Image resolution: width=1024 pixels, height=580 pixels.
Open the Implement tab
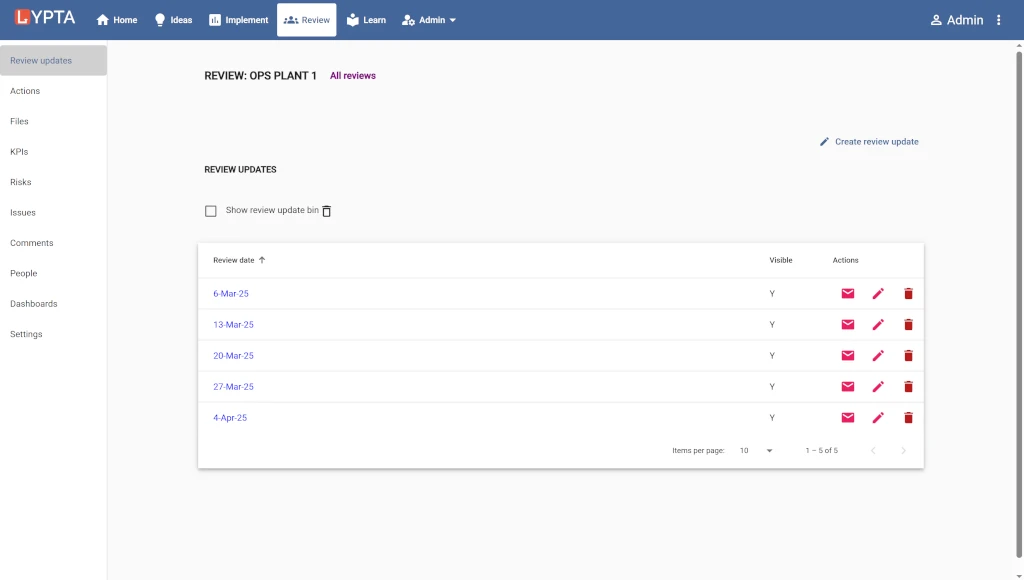(x=238, y=20)
